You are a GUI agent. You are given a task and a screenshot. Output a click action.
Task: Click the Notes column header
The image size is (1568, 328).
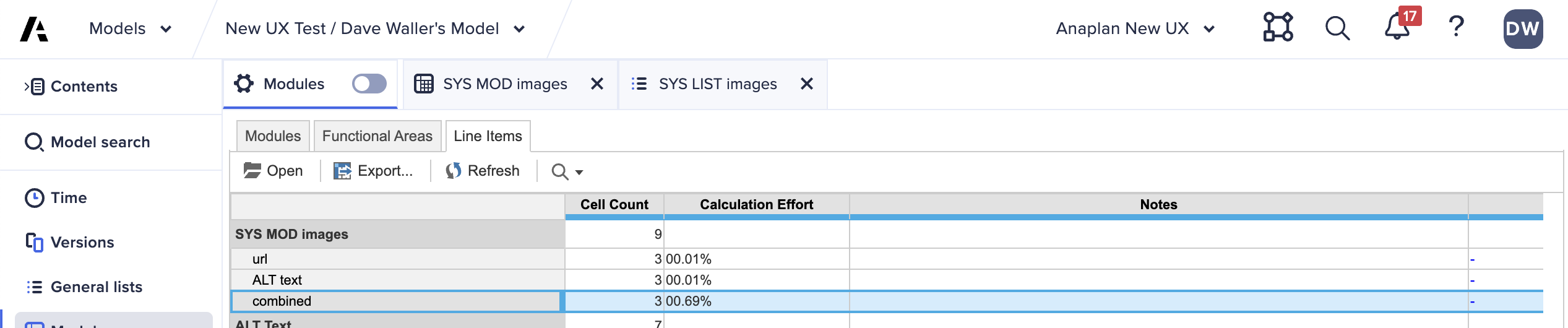1158,205
